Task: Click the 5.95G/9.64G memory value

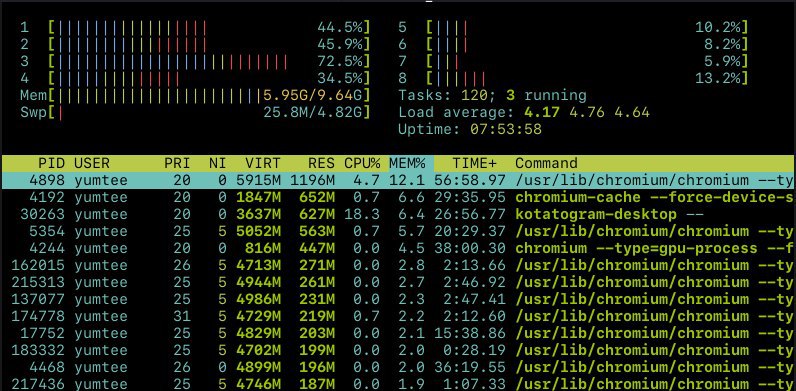Action: (x=312, y=95)
